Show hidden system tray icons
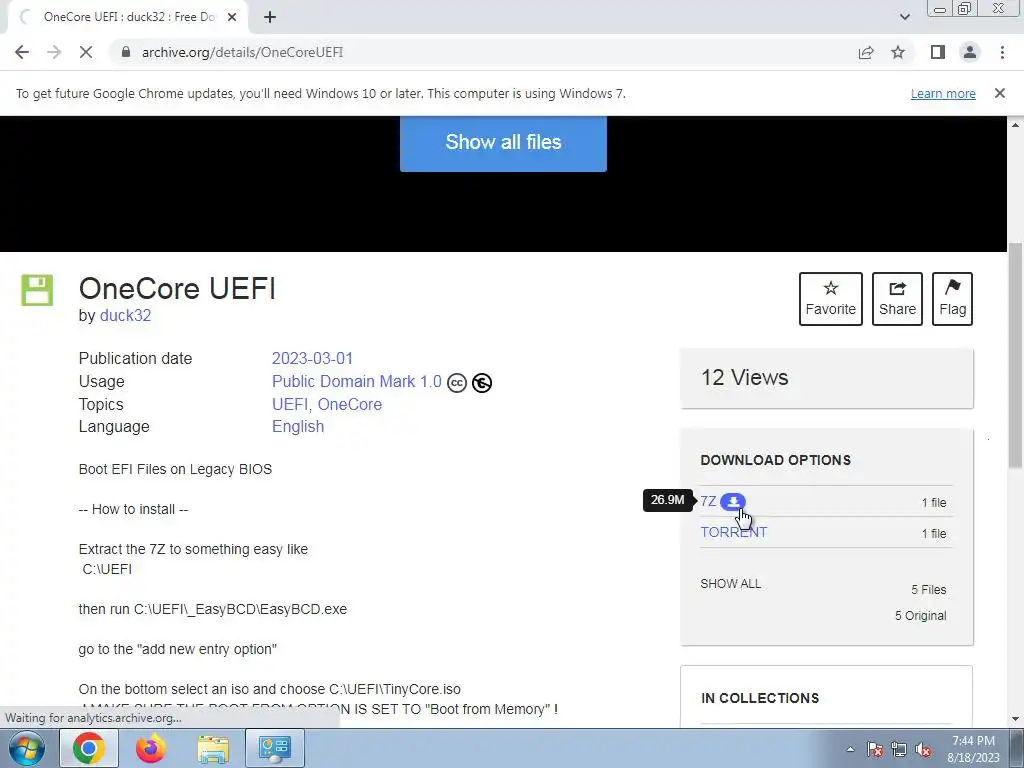1024x768 pixels. 850,749
